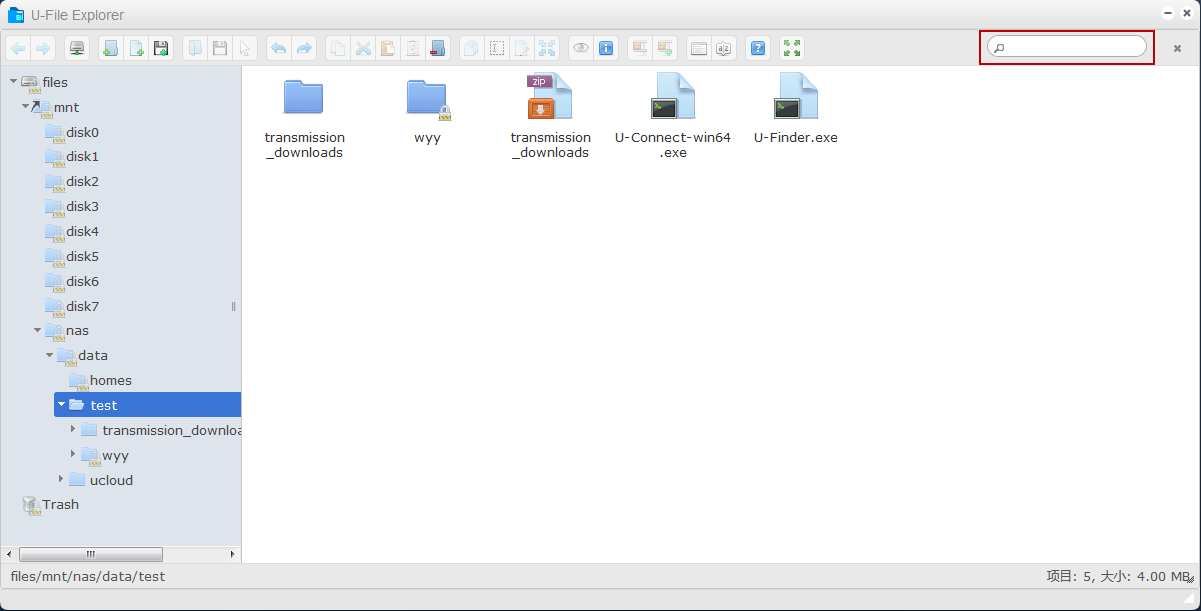Collapse the nas tree node arrow
Image resolution: width=1201 pixels, height=611 pixels.
click(x=38, y=330)
